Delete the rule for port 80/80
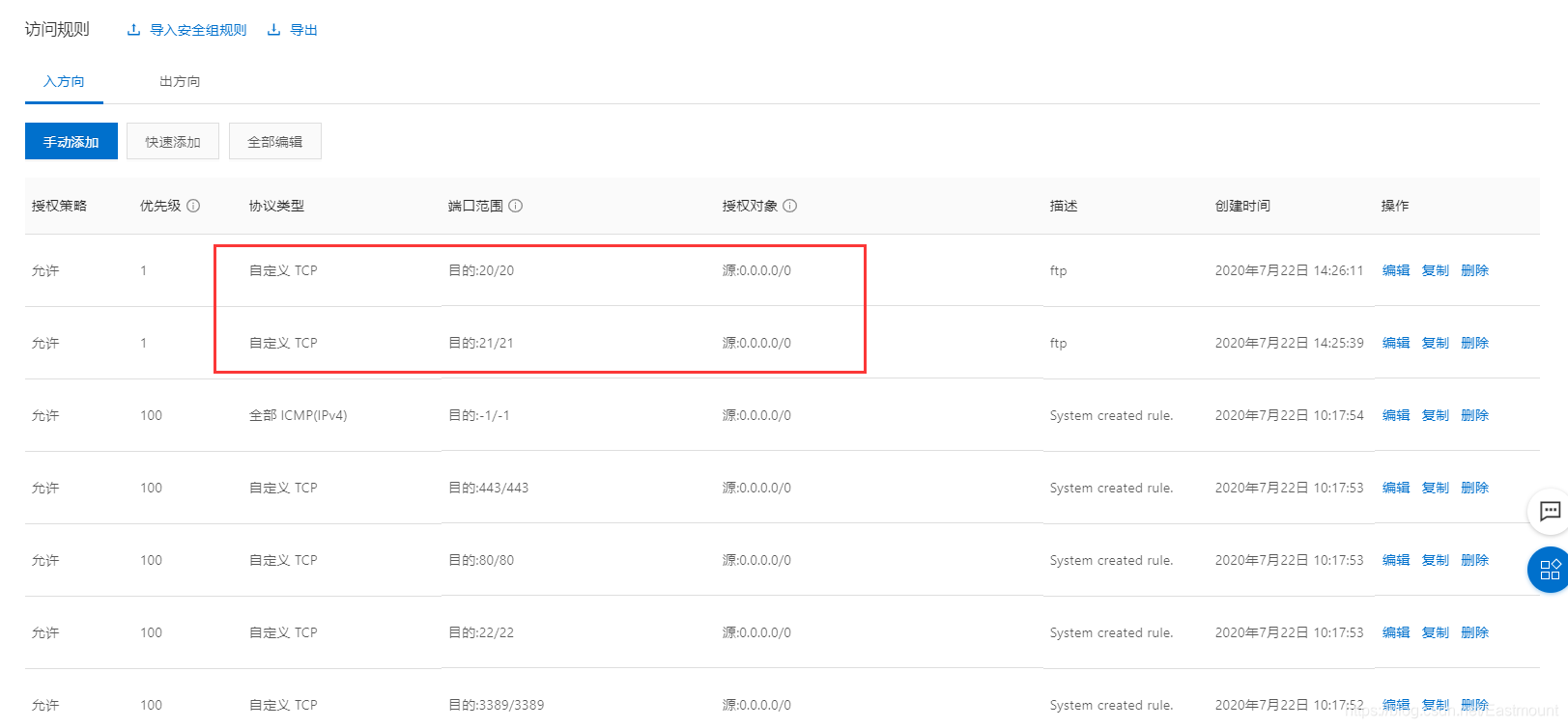The height and width of the screenshot is (728, 1568). (x=1475, y=560)
